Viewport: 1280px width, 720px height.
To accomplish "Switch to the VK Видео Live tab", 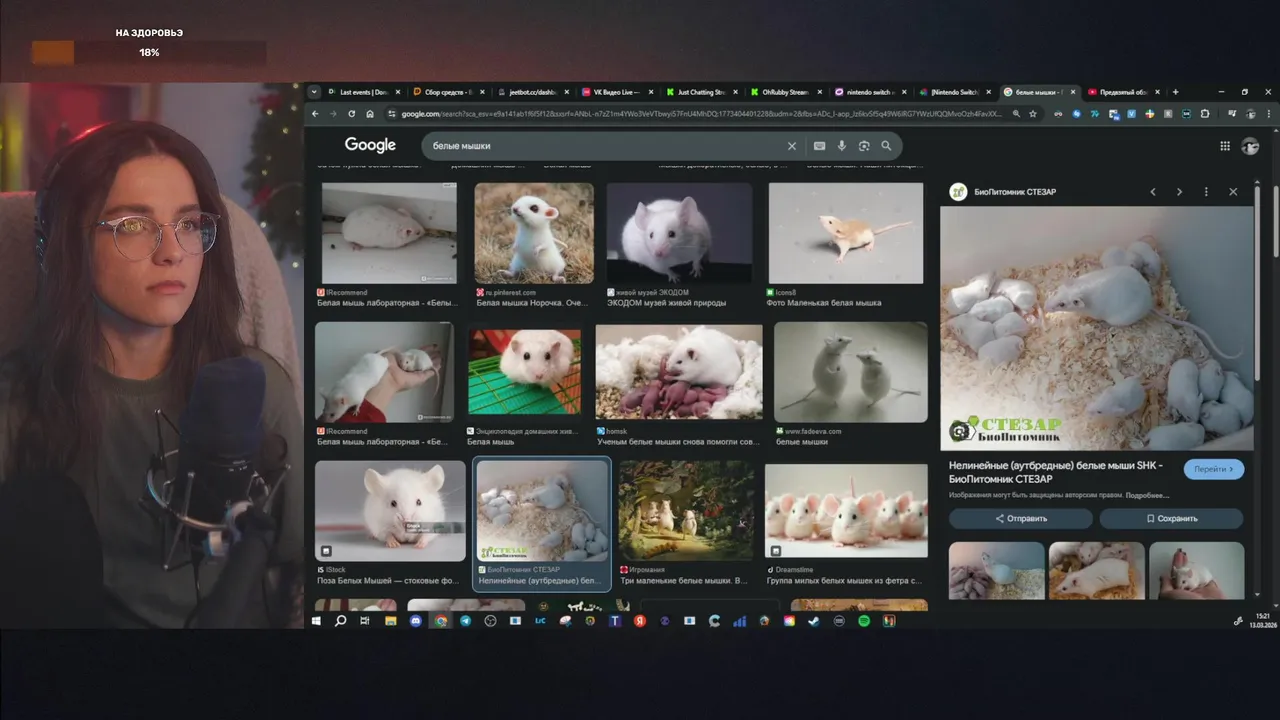I will coord(617,92).
